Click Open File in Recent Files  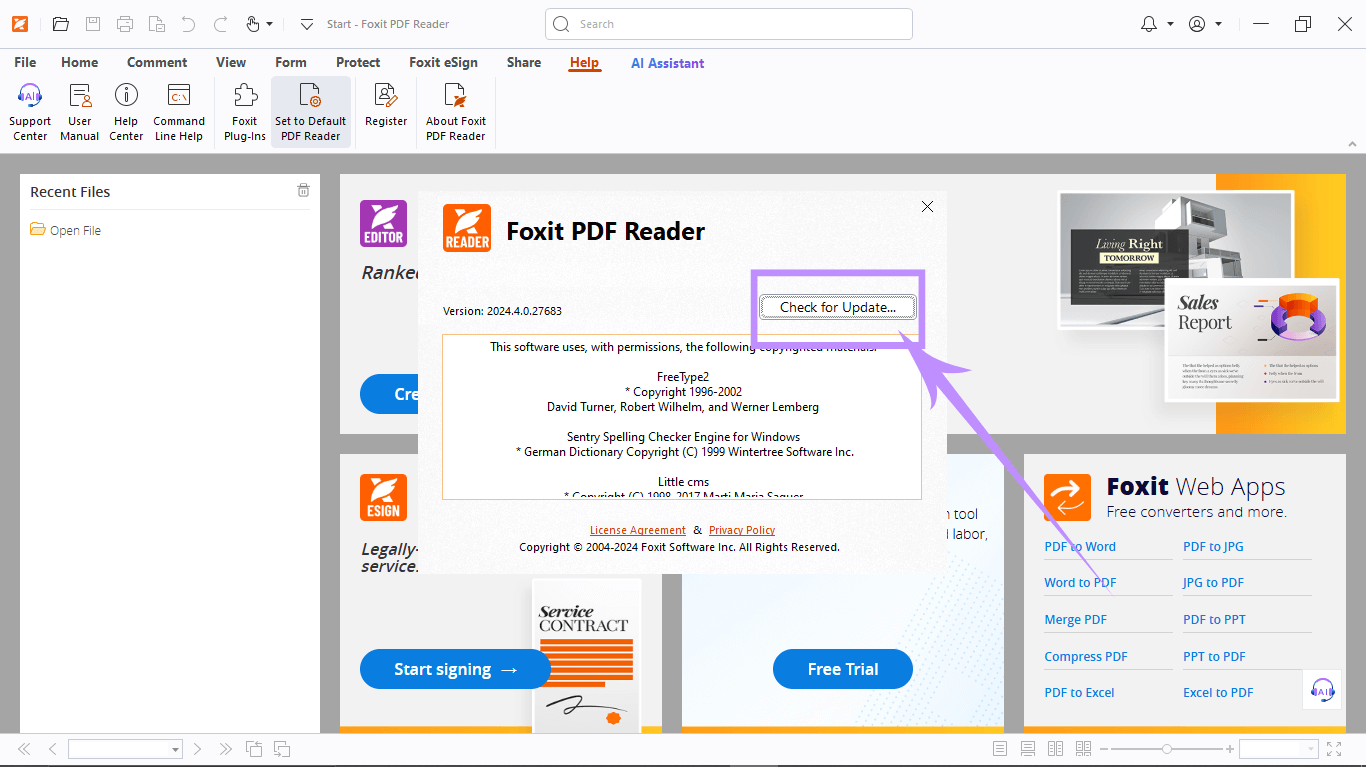[66, 230]
